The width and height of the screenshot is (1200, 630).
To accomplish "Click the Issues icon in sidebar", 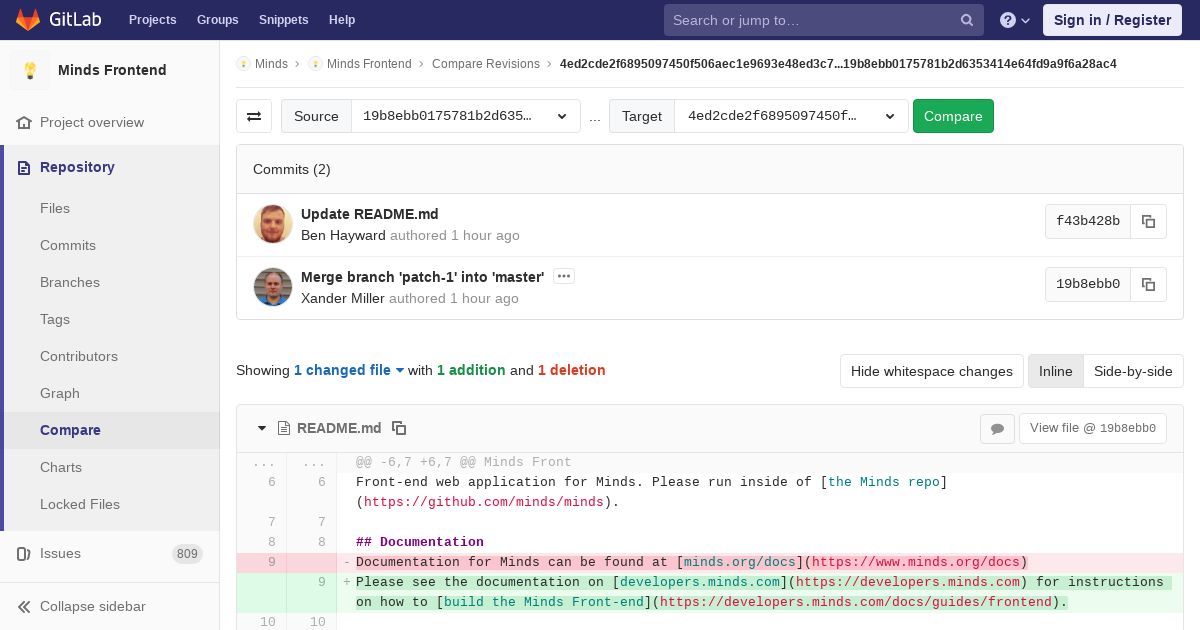I will [x=24, y=553].
